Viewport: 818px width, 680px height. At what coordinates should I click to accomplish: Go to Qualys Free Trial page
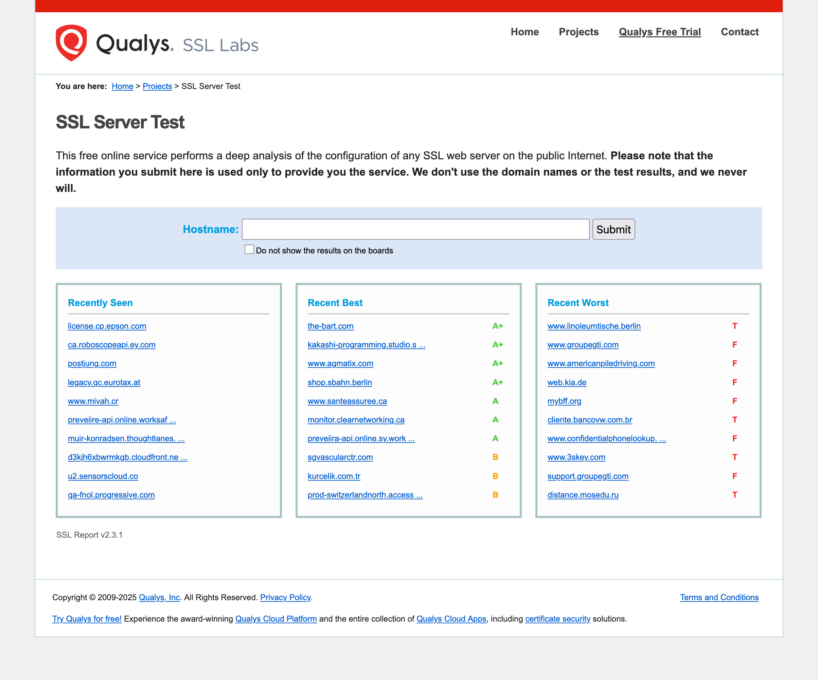click(x=659, y=32)
